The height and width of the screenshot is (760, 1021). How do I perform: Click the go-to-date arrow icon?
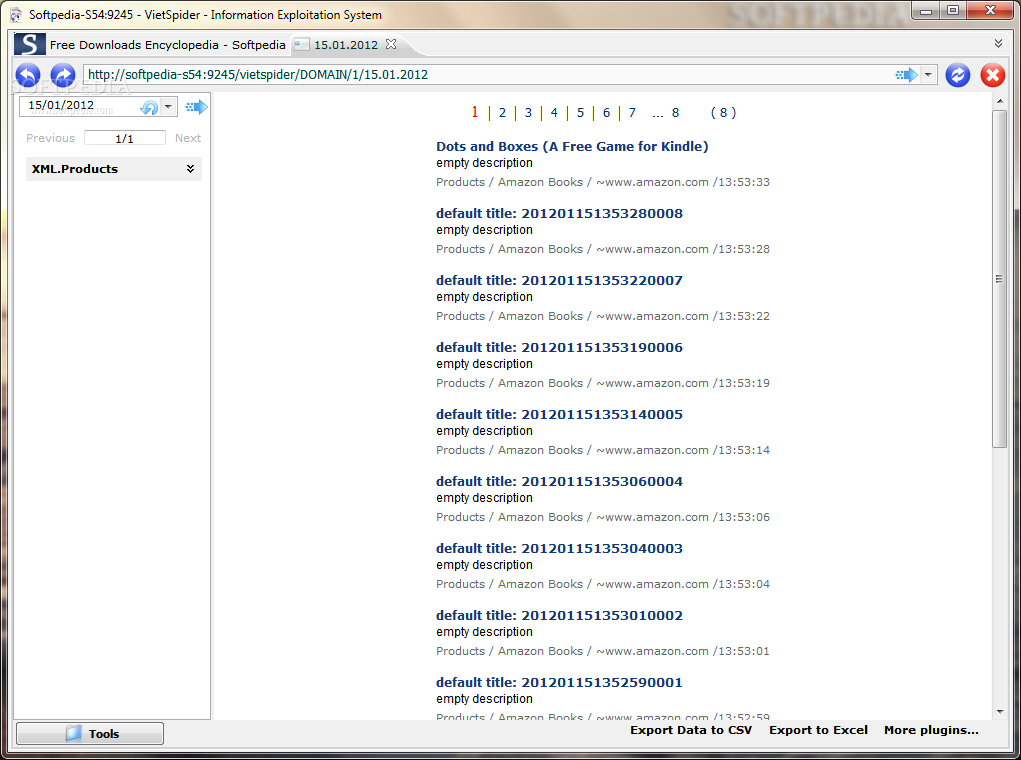point(196,107)
